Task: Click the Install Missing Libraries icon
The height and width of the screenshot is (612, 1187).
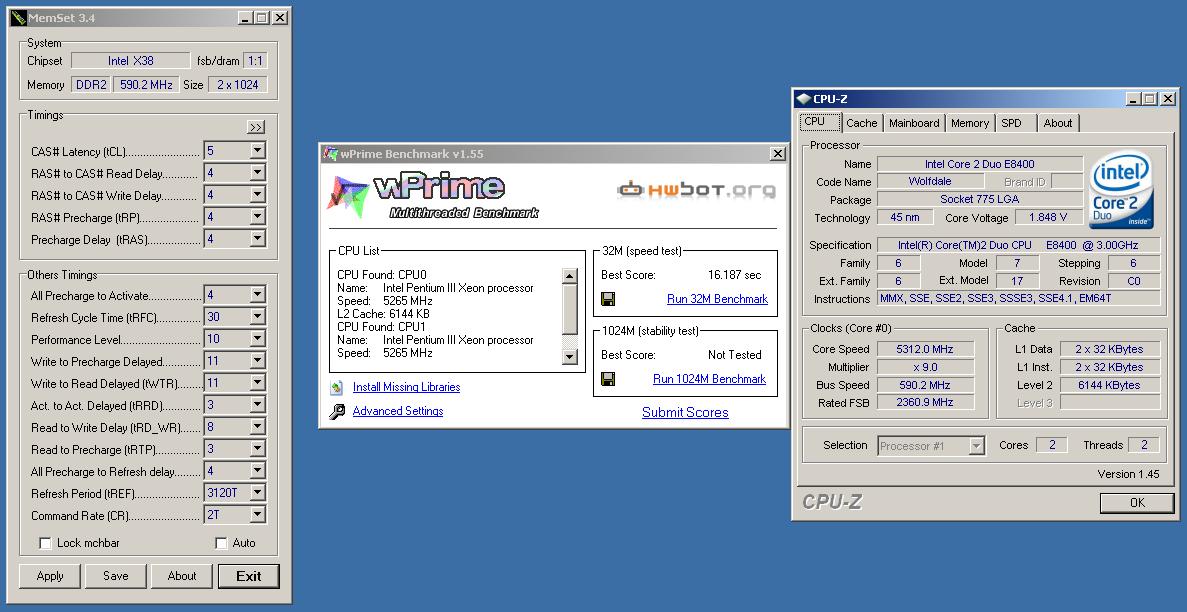Action: click(x=337, y=388)
